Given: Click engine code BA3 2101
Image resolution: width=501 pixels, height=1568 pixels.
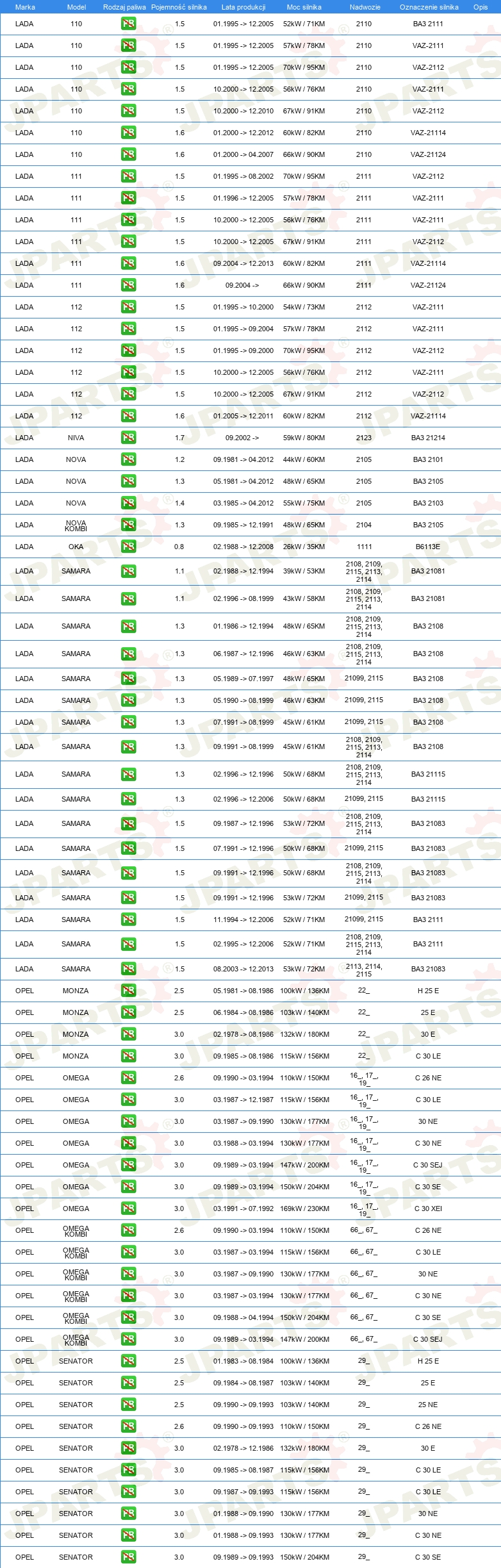Looking at the screenshot, I should 428,459.
